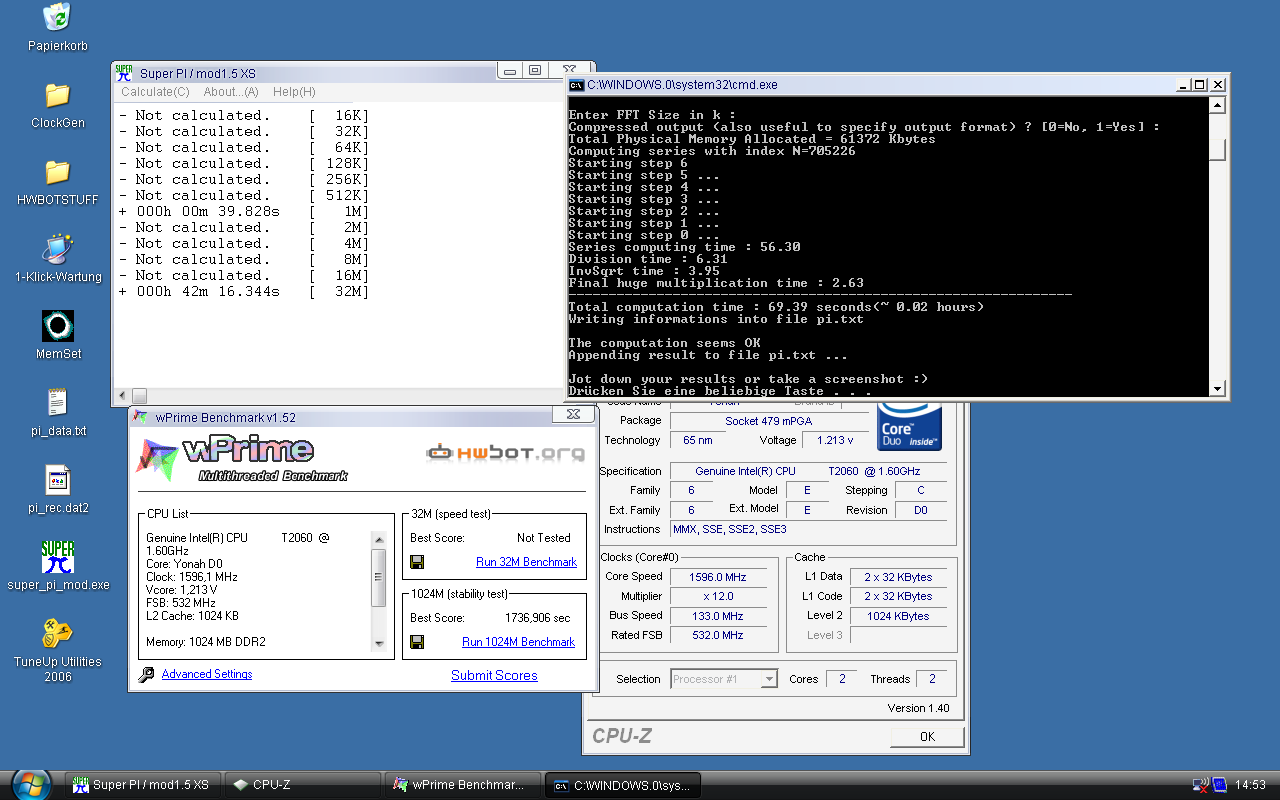This screenshot has height=800, width=1280.
Task: Select the 1M result line 39.828s
Action: [244, 212]
